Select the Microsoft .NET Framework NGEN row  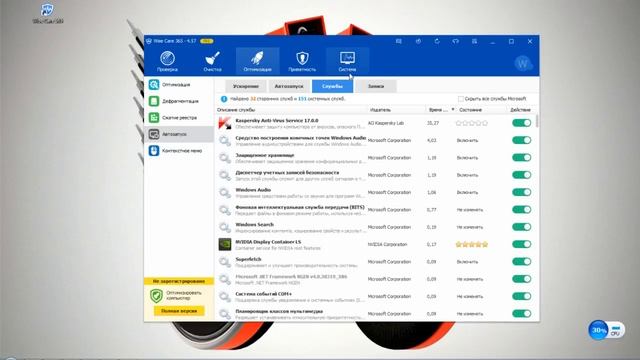click(376, 279)
